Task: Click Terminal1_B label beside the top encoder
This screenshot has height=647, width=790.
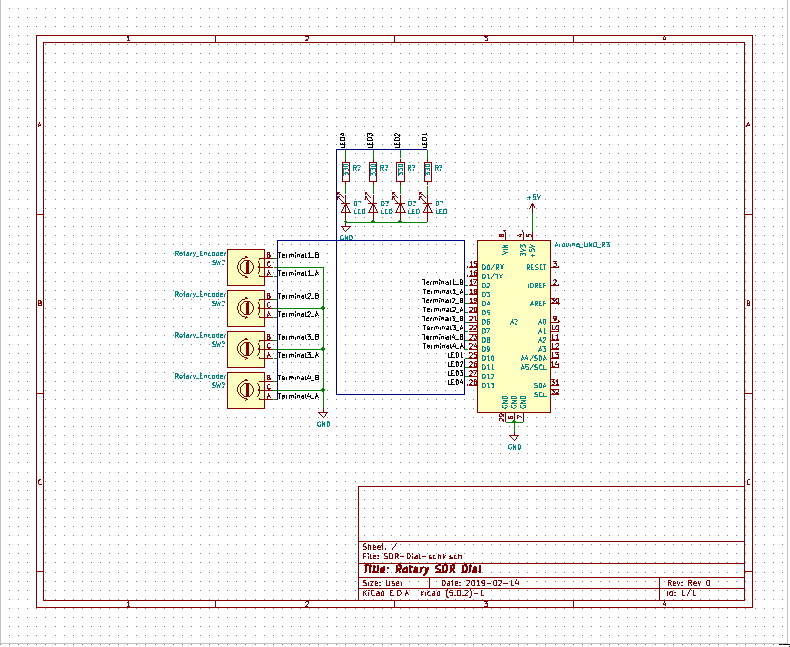Action: tap(298, 257)
